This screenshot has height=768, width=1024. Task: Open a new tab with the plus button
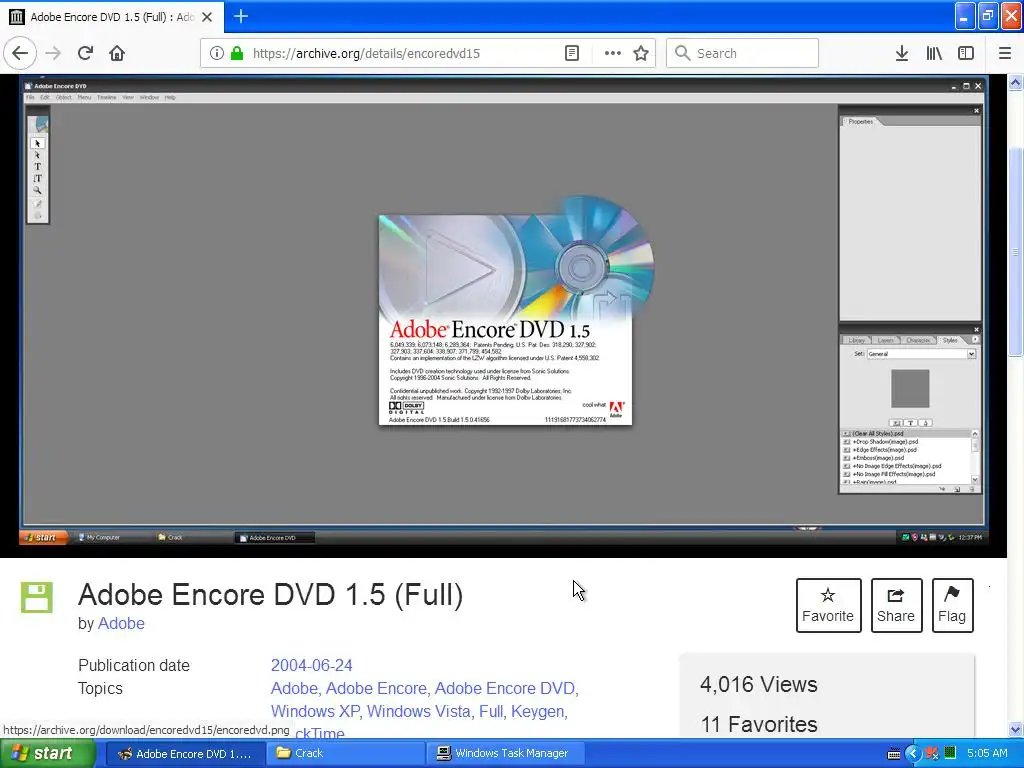pyautogui.click(x=241, y=16)
